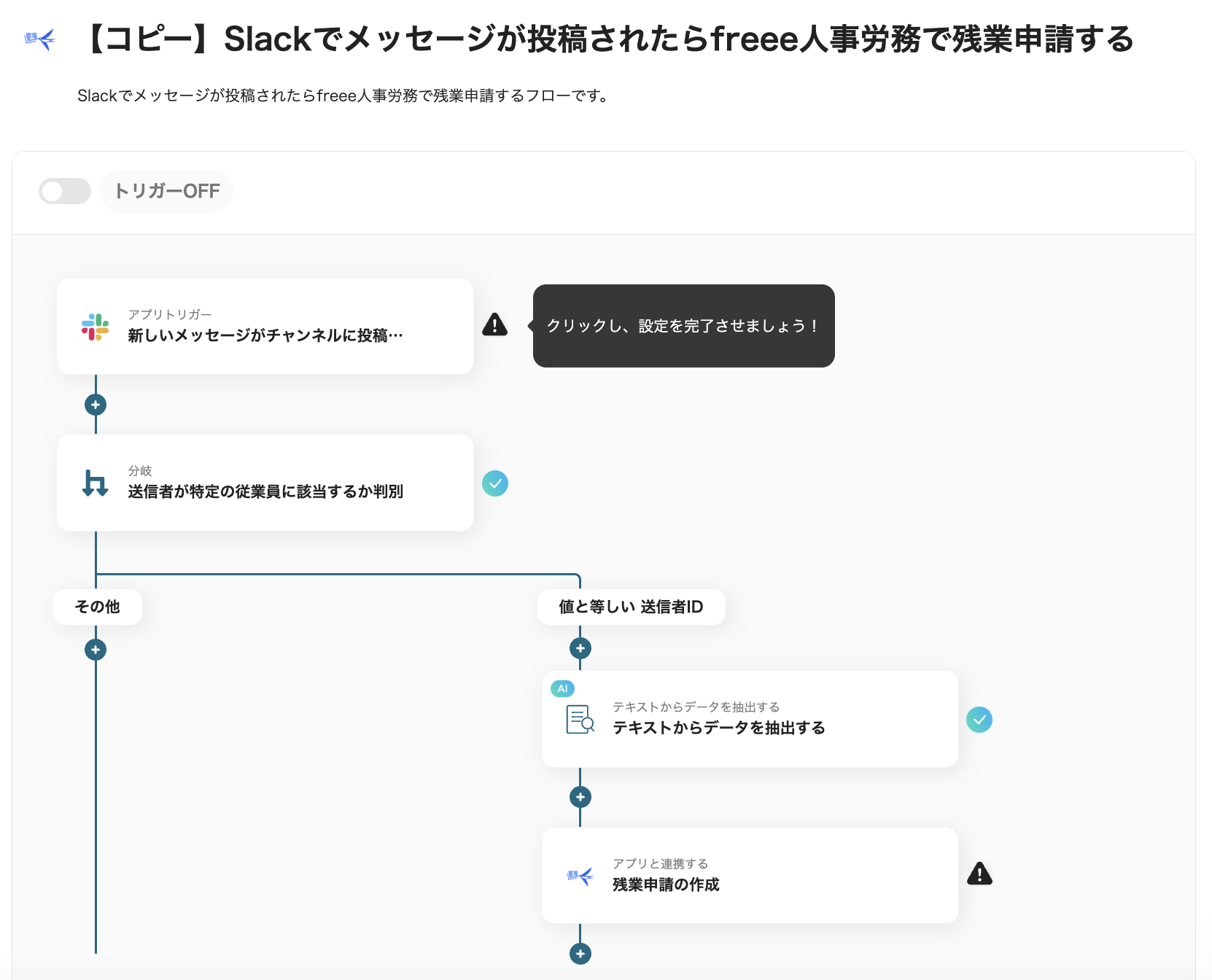Click the AI badge on the data extraction step
This screenshot has width=1212, height=980.
pyautogui.click(x=562, y=688)
